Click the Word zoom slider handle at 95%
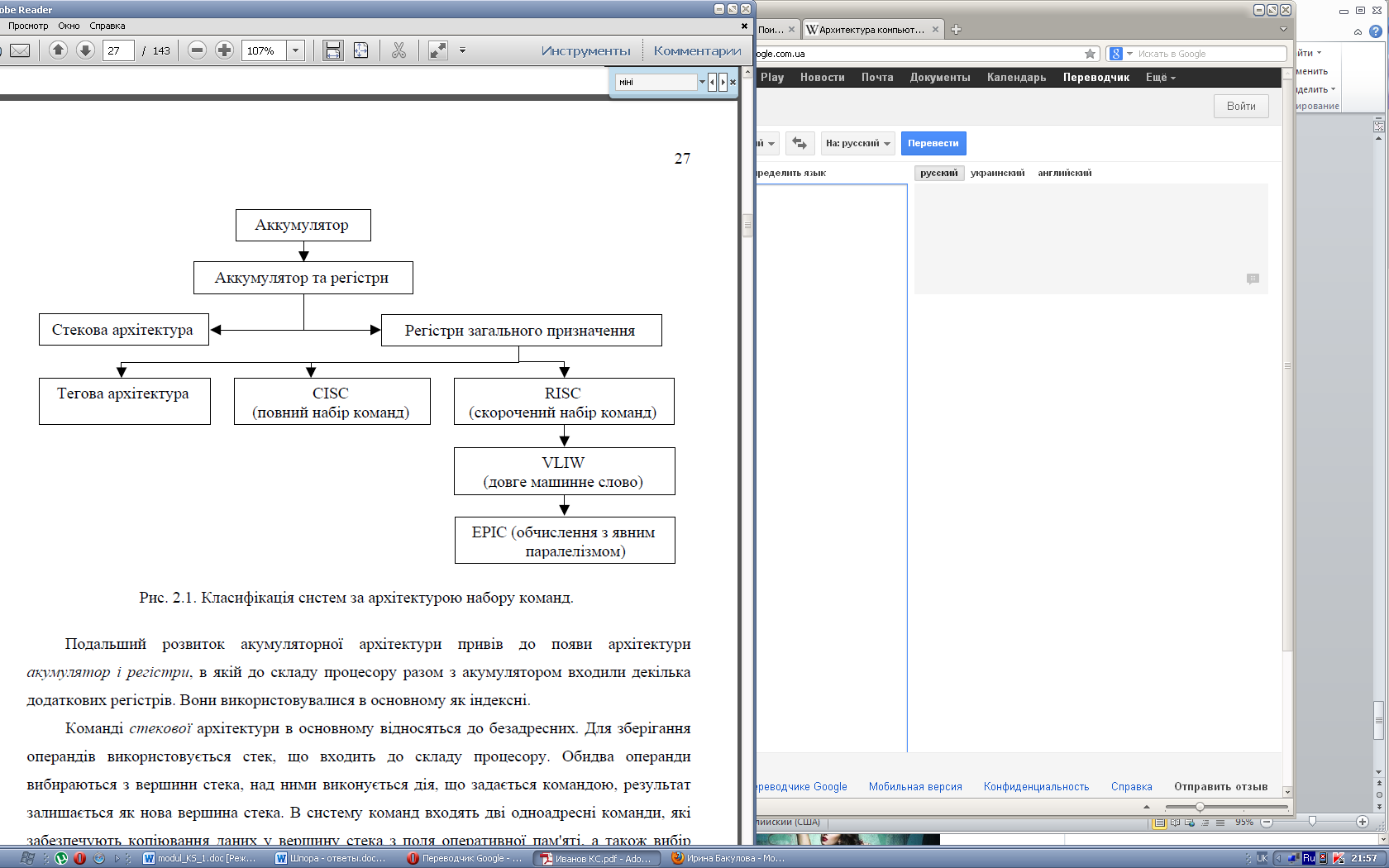 [x=1312, y=822]
